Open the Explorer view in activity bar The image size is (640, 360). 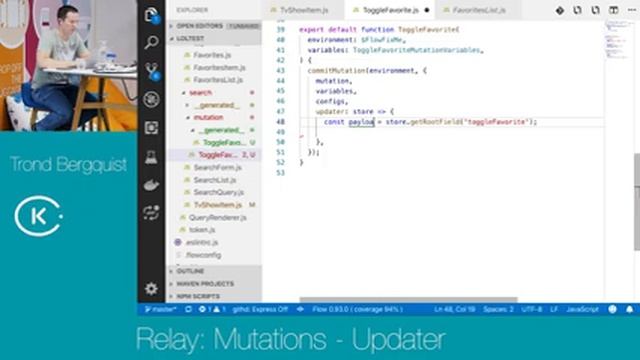(x=151, y=15)
